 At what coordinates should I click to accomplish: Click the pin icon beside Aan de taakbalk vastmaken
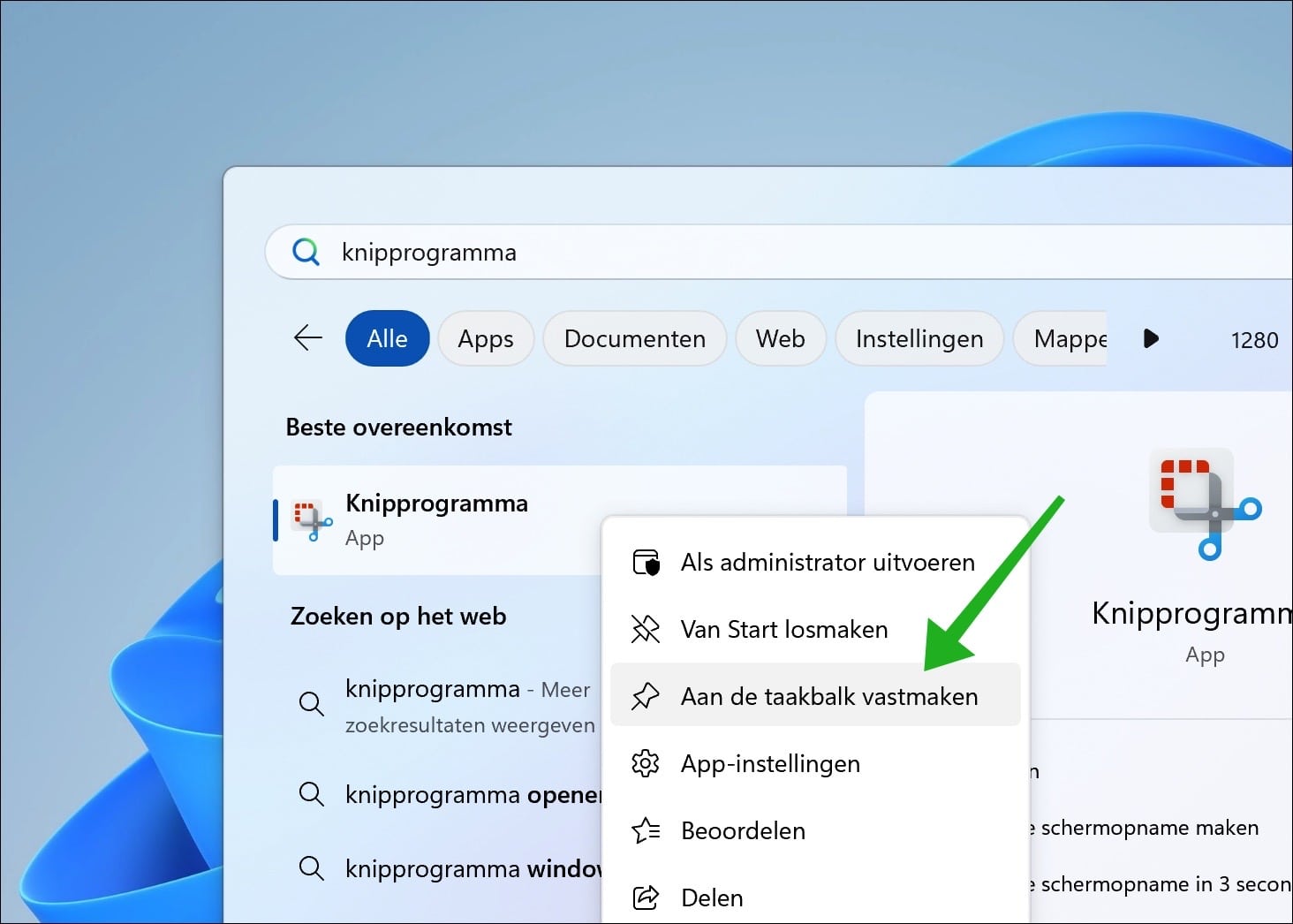(x=646, y=695)
